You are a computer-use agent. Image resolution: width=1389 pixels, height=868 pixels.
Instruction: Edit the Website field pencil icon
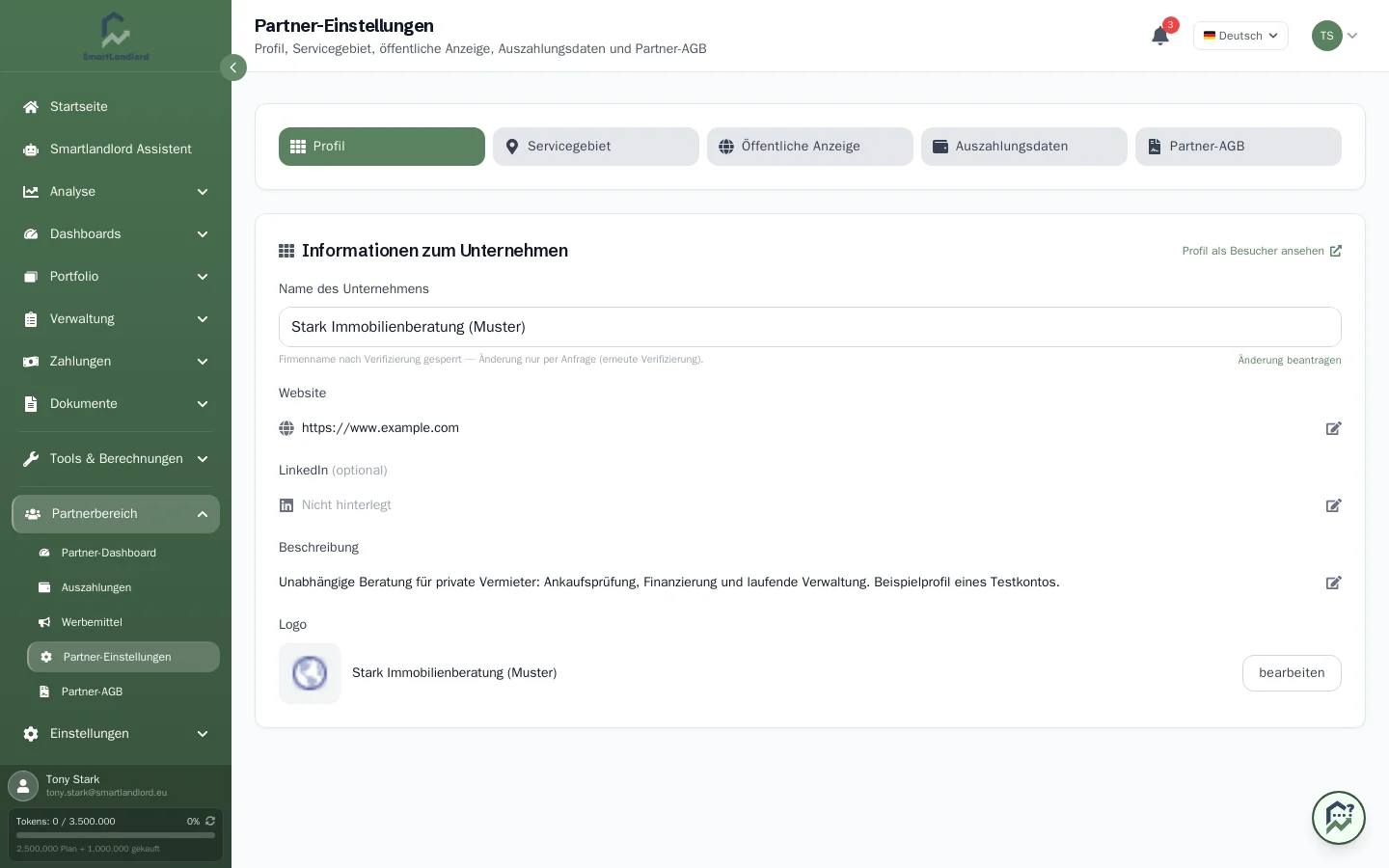(x=1333, y=428)
